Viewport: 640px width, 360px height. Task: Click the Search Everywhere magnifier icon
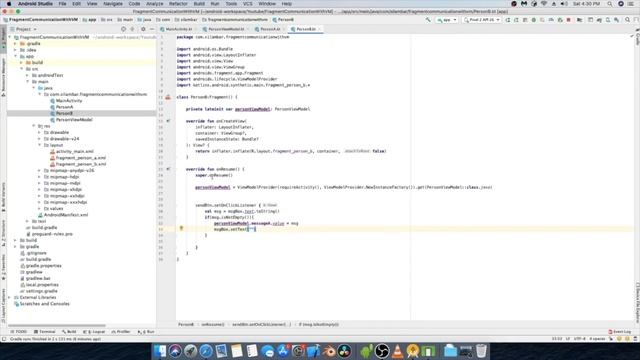point(627,20)
